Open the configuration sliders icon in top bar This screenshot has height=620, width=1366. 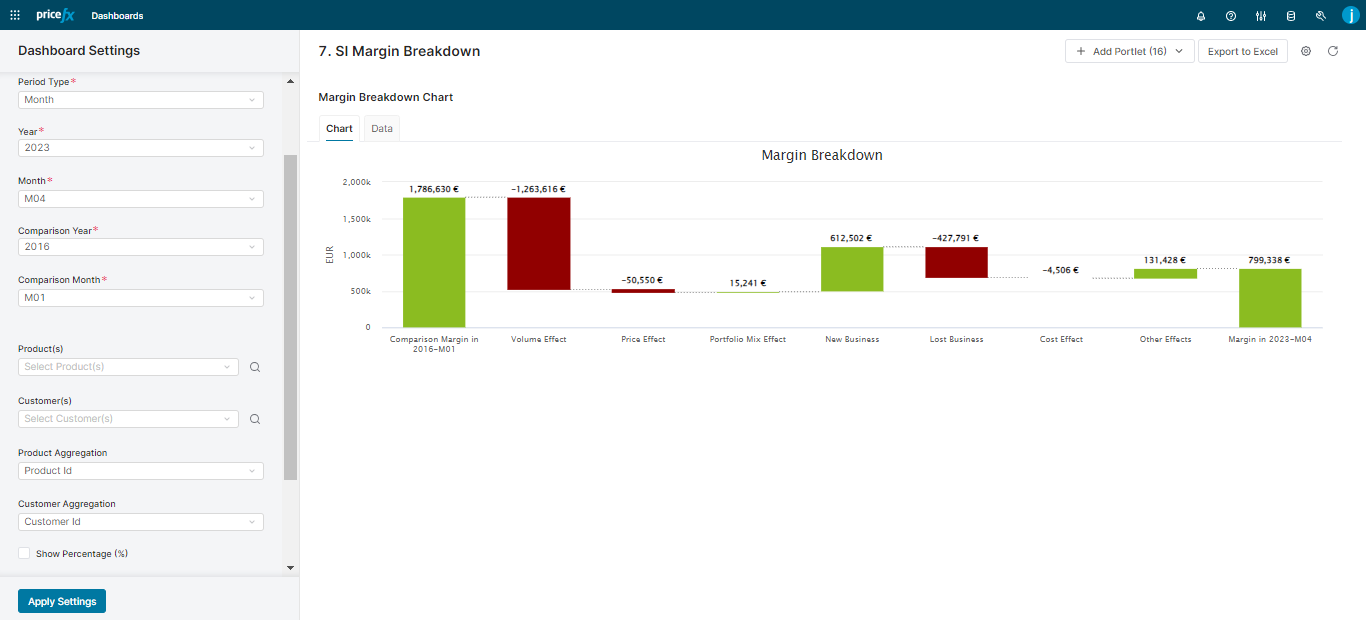point(1261,15)
